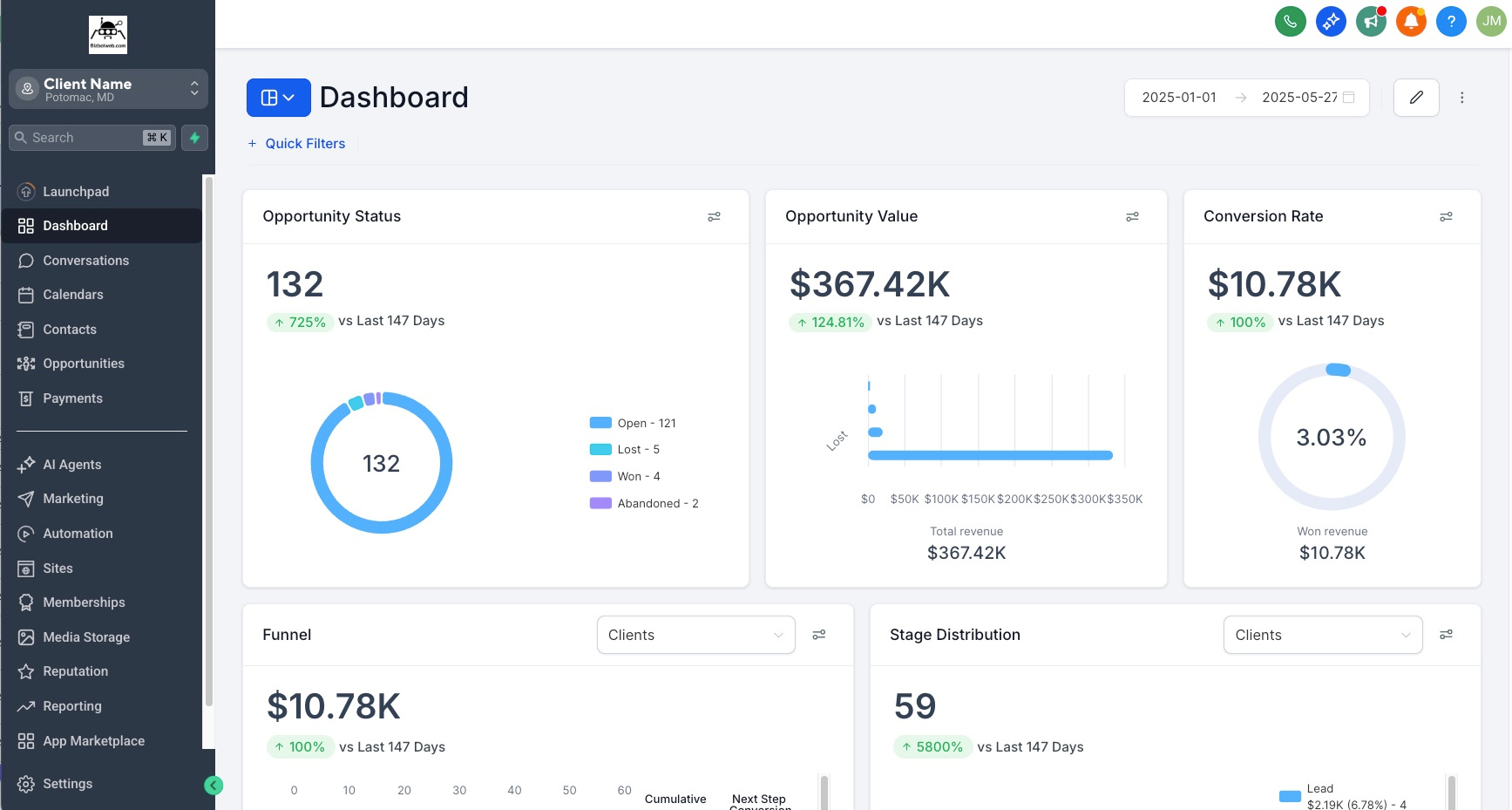Image resolution: width=1512 pixels, height=810 pixels.
Task: Open the orange notifications bell
Action: [1411, 21]
